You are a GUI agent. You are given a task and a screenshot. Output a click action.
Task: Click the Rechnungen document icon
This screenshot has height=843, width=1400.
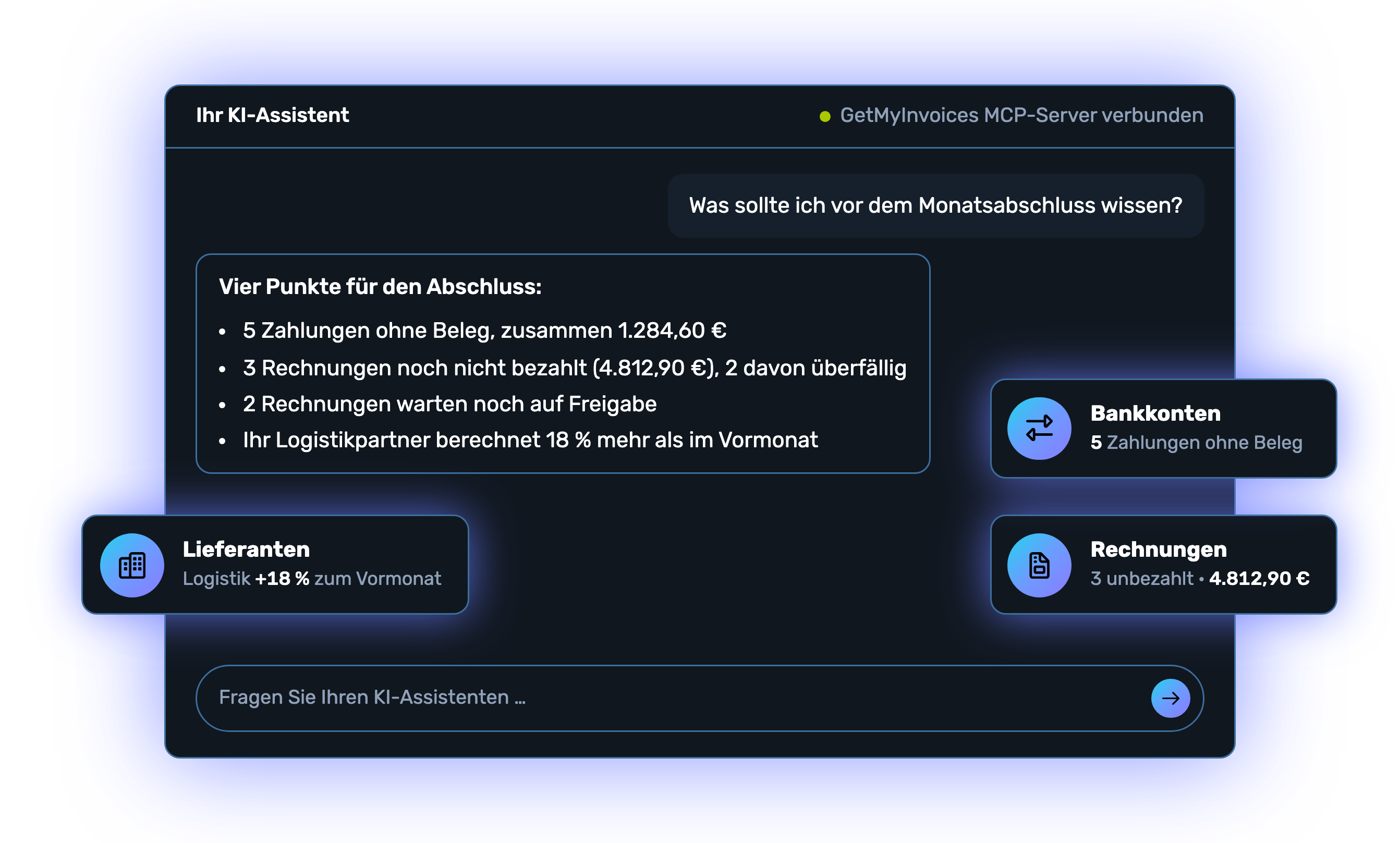point(1039,565)
